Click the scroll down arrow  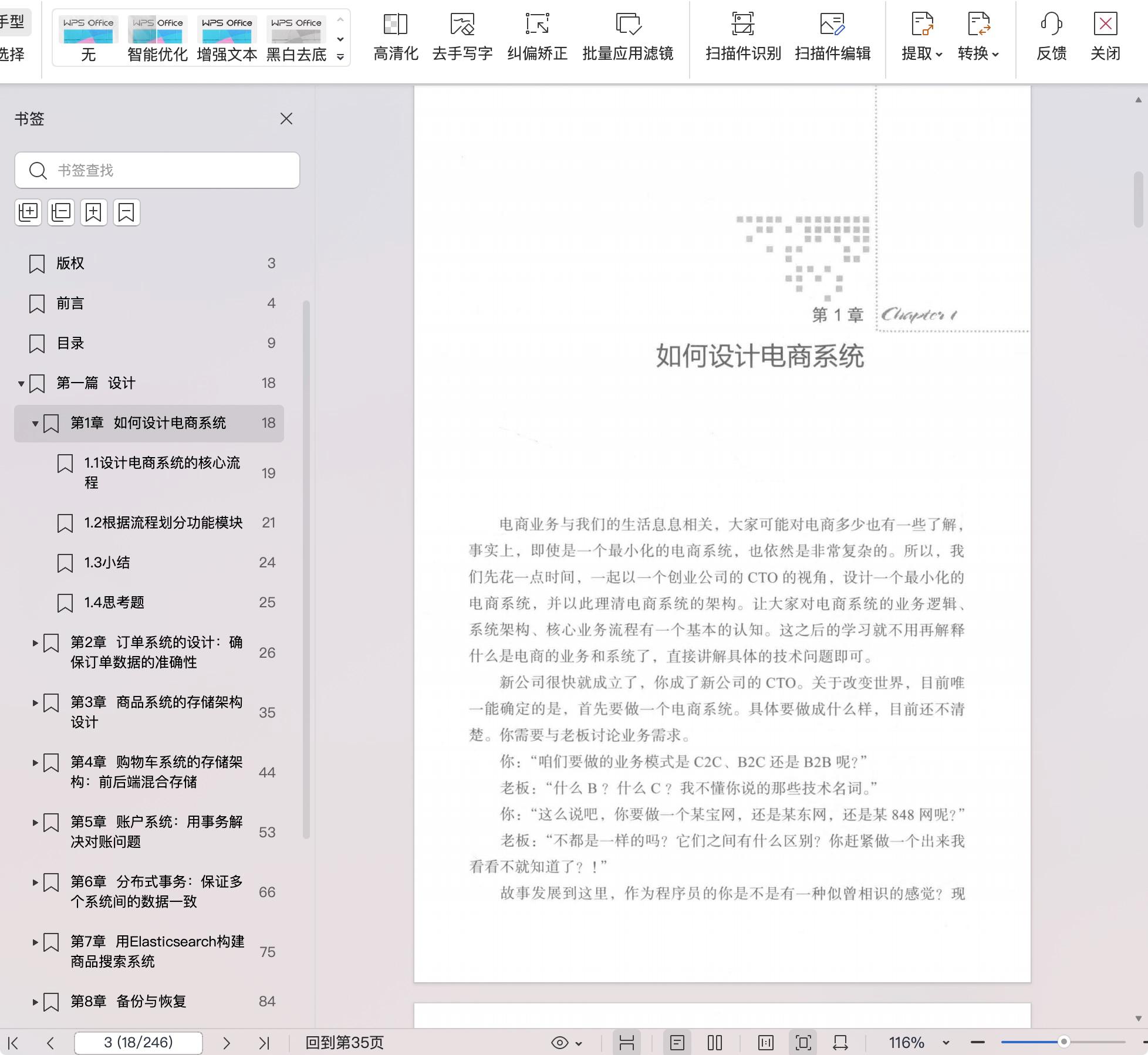(x=1139, y=1019)
